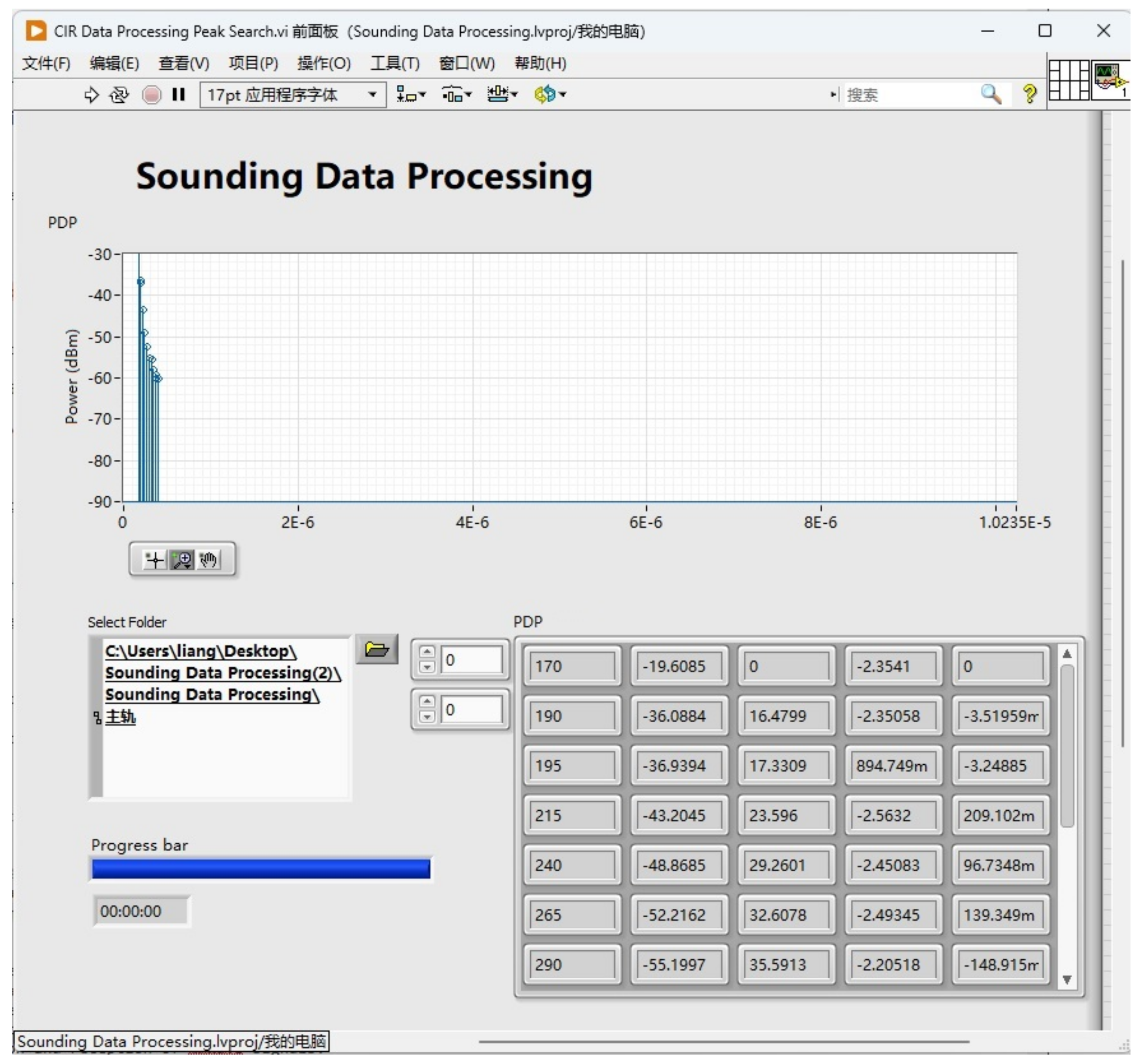Click the browse folder button
The image size is (1140, 1064).
coord(376,649)
